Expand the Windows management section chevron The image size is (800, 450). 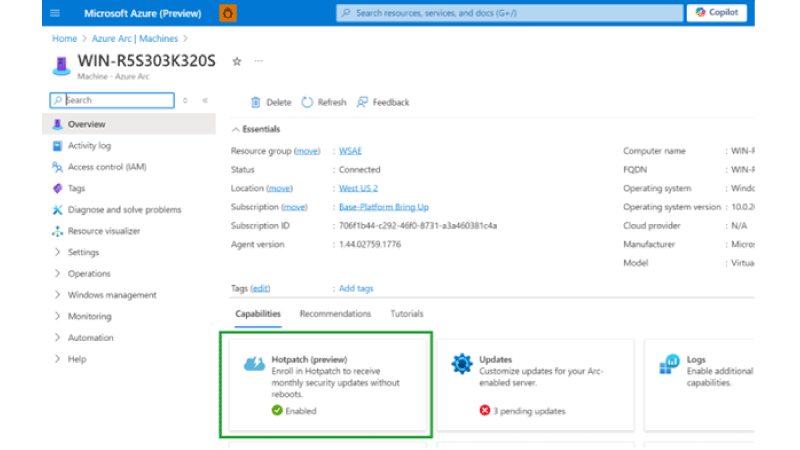point(57,295)
